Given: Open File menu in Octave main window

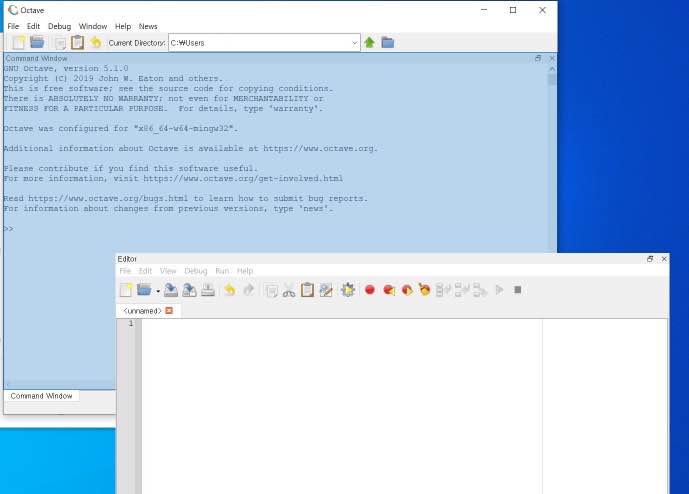Looking at the screenshot, I should click(13, 26).
